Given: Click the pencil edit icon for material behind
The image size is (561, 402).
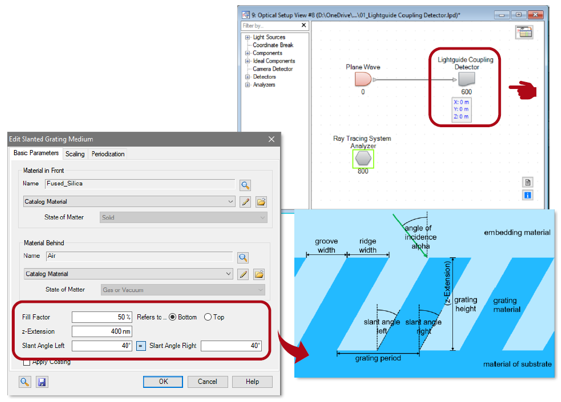Looking at the screenshot, I should [x=243, y=275].
